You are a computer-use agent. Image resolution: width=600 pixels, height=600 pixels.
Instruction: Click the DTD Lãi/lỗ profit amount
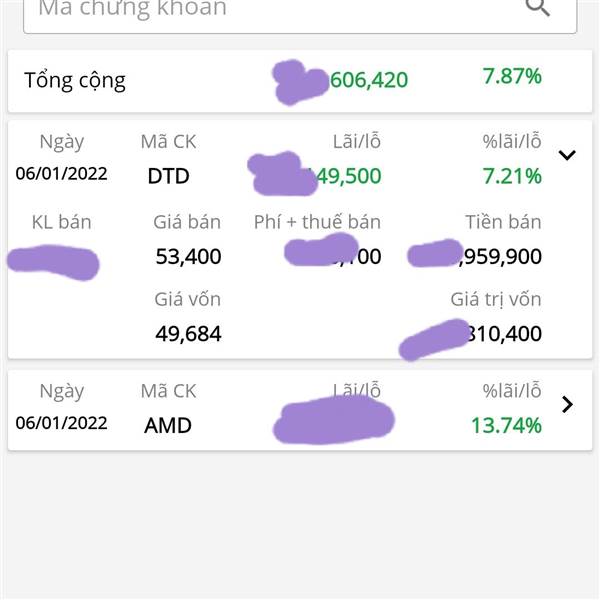point(315,175)
